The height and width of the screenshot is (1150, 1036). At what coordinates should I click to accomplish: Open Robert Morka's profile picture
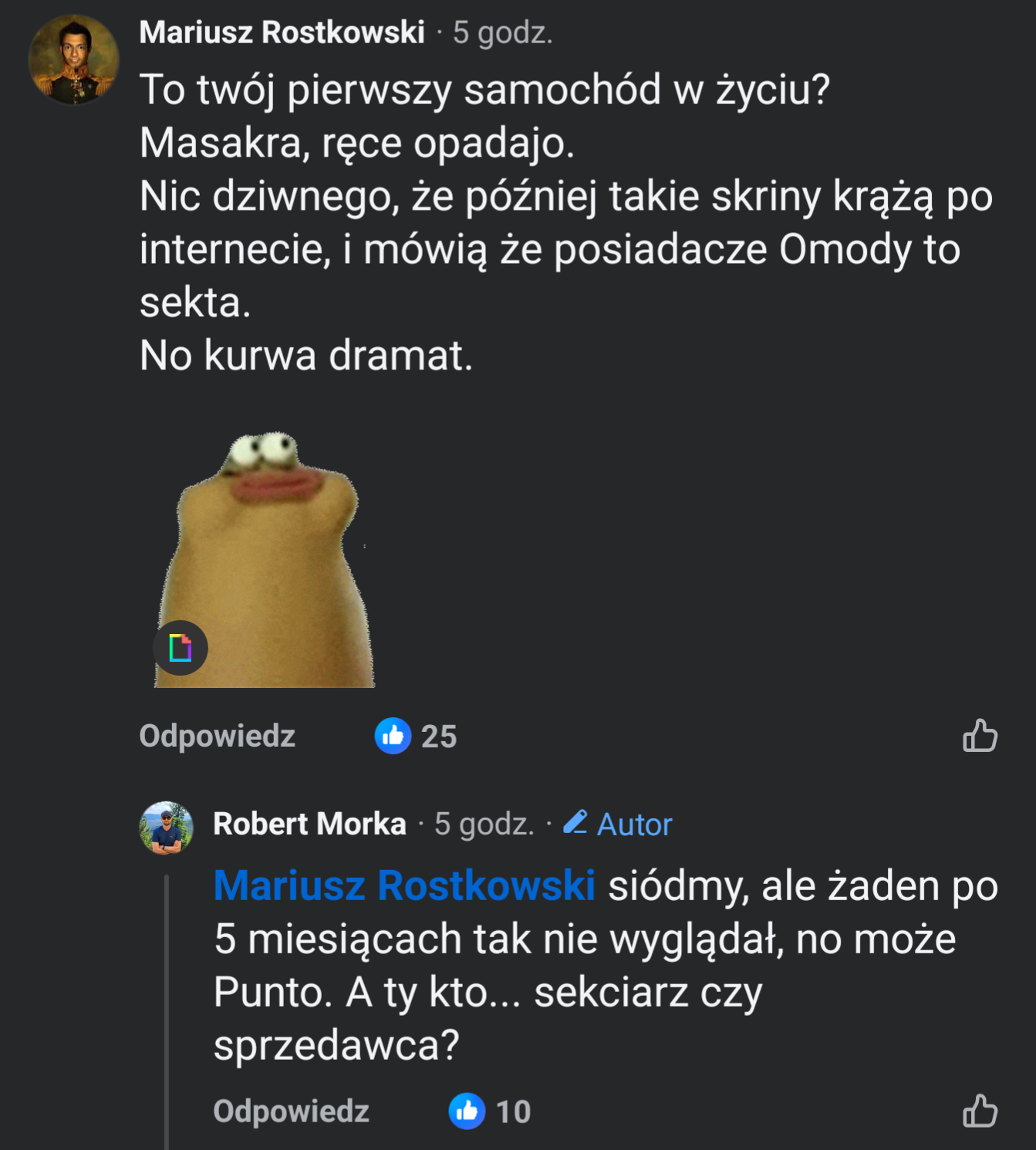coord(166,828)
